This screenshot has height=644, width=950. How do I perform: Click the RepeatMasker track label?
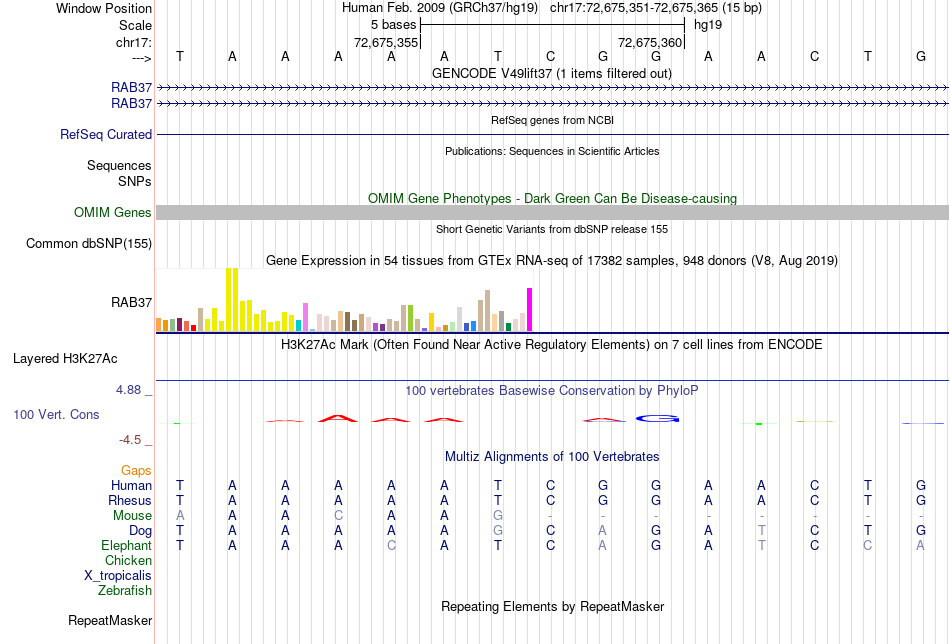(x=110, y=621)
